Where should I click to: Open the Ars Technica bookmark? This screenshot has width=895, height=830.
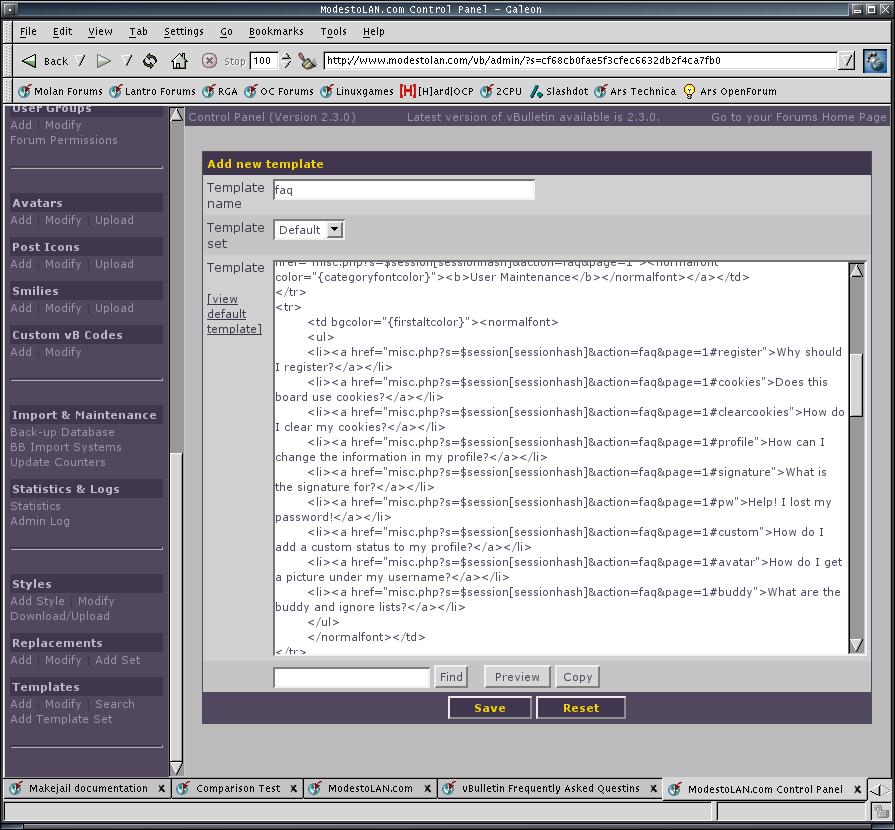635,91
